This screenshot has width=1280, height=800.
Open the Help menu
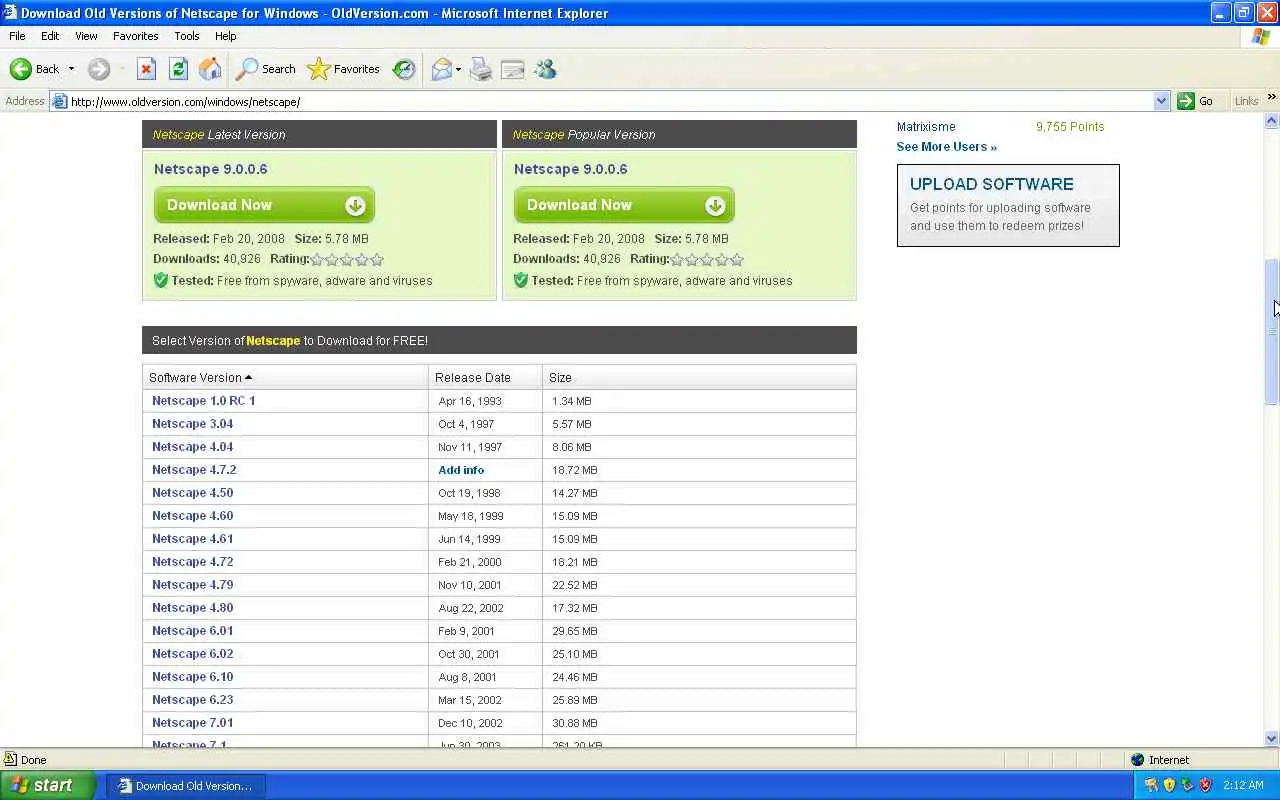pos(226,36)
